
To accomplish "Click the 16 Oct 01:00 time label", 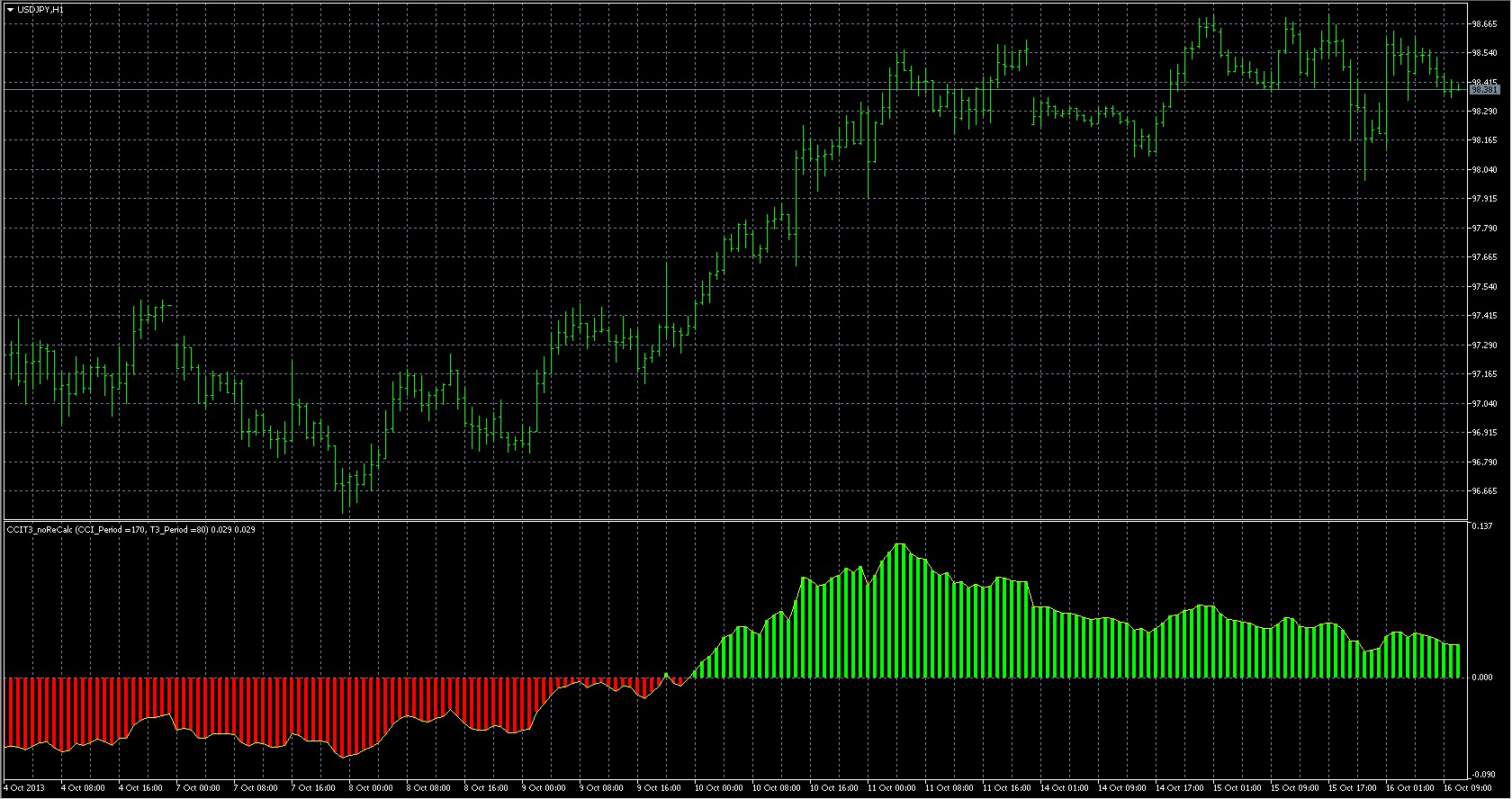I will pos(1409,788).
